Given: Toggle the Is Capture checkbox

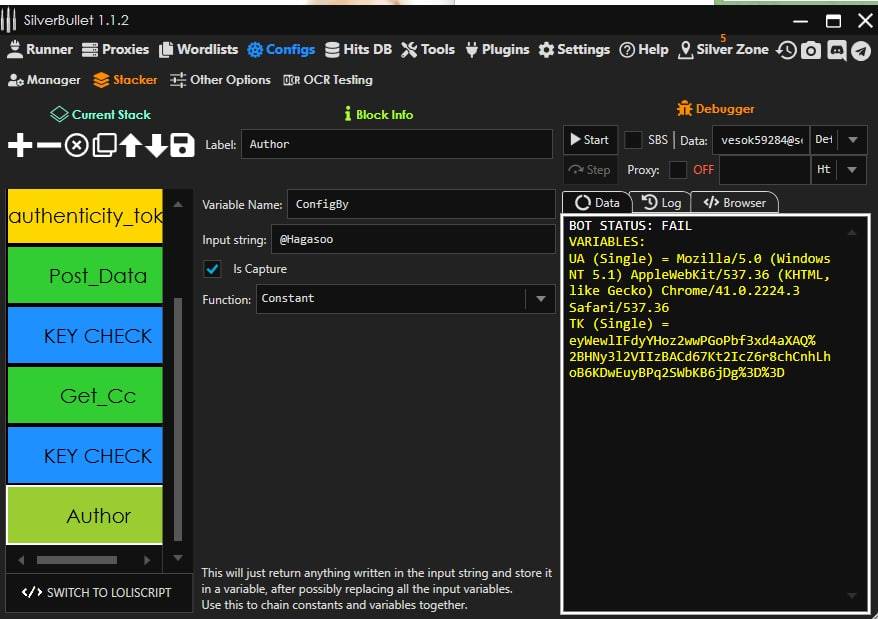Looking at the screenshot, I should [212, 269].
